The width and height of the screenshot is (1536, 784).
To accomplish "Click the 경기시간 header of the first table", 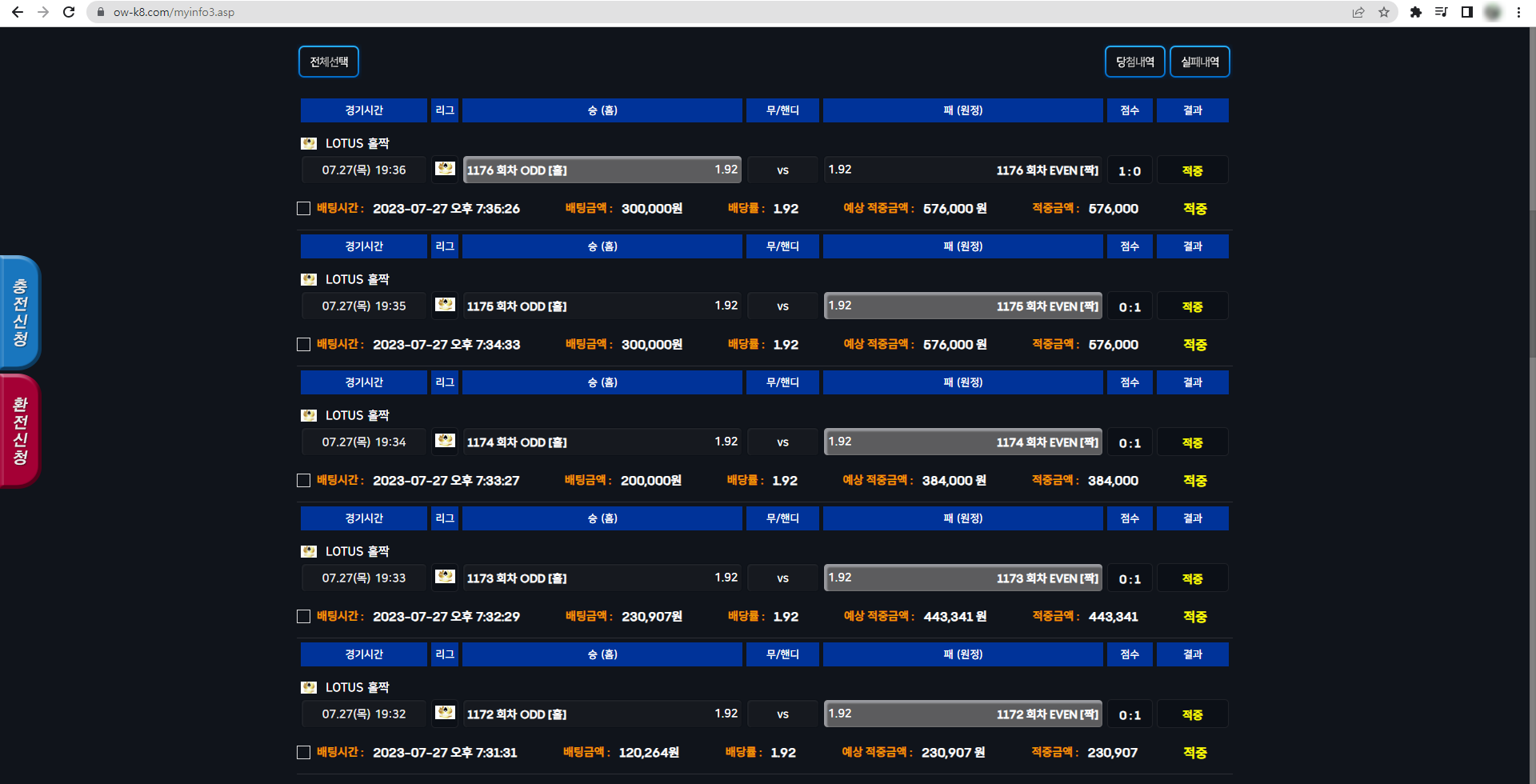I will (x=364, y=110).
